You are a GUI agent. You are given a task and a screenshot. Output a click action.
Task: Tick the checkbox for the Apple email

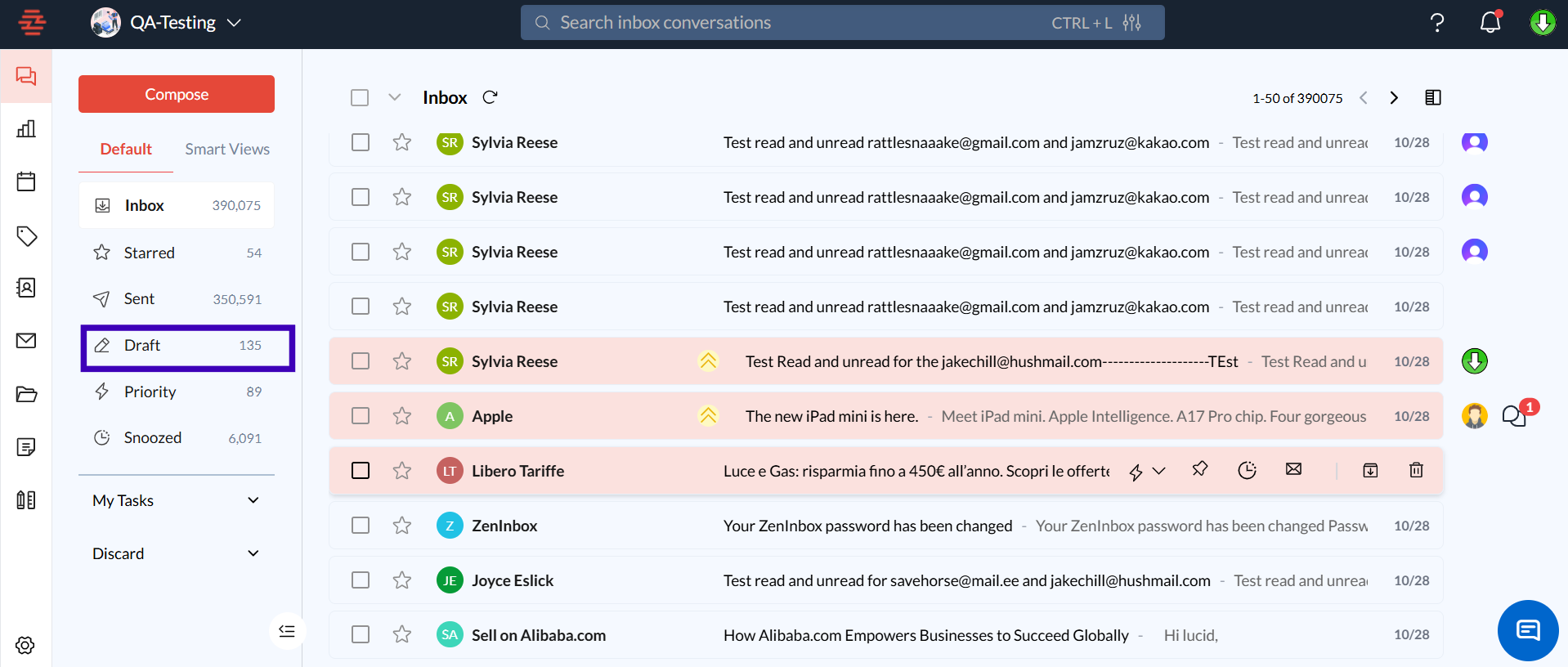point(361,416)
